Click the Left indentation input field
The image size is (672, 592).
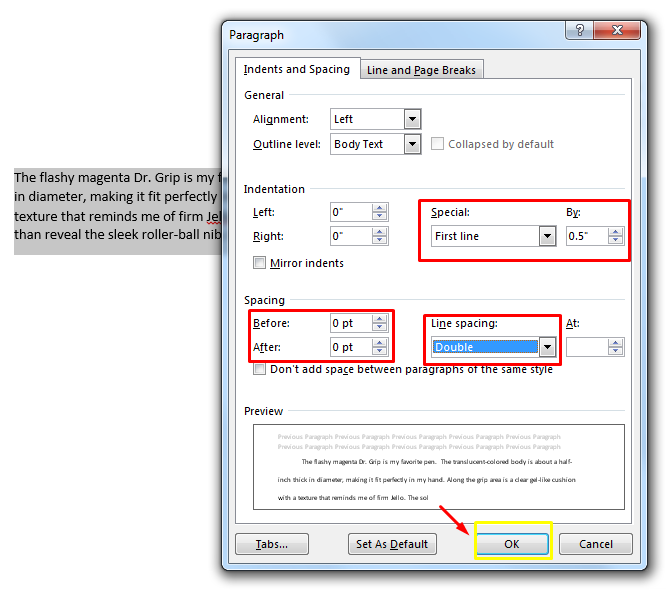click(351, 212)
